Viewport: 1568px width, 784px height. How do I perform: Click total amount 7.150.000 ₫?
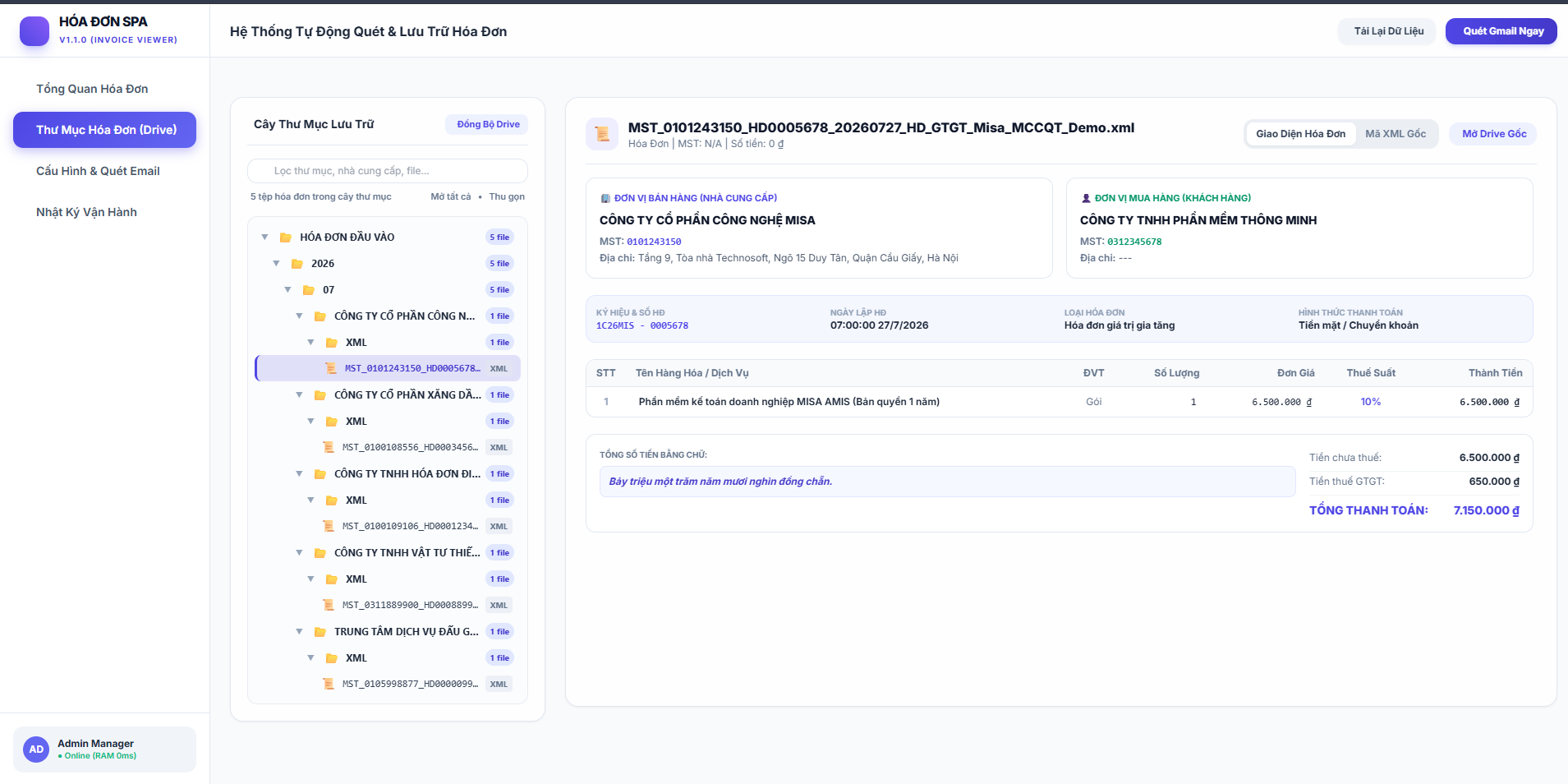coord(1486,510)
